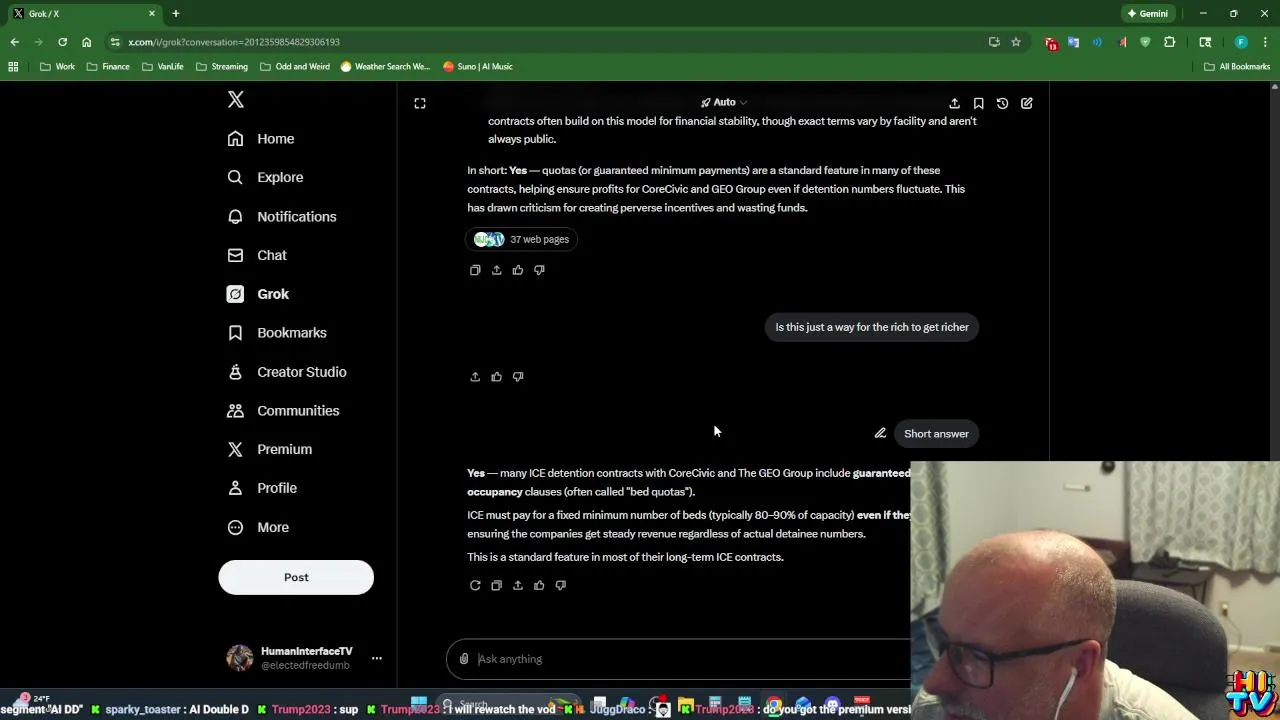Go to Home in the sidebar

[x=261, y=139]
